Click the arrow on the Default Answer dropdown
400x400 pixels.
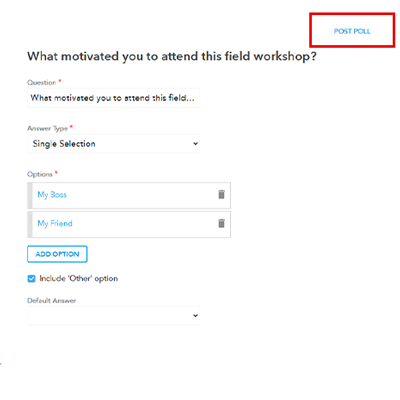(195, 316)
